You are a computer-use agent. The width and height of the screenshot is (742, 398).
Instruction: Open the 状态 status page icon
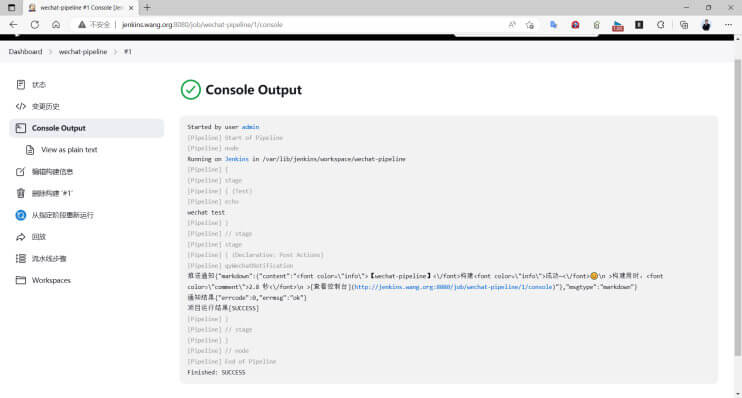click(x=20, y=85)
